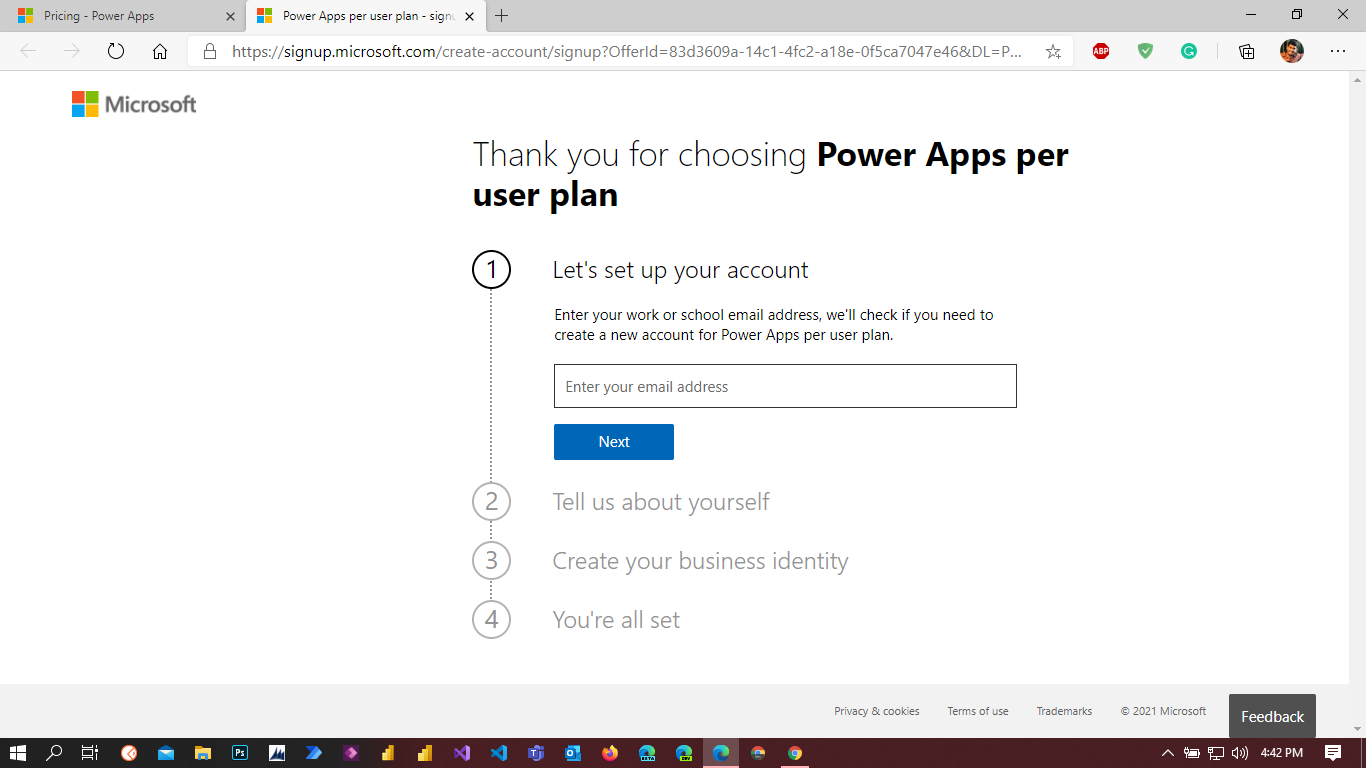Open the browser profile avatar
The height and width of the screenshot is (768, 1366).
tap(1292, 52)
